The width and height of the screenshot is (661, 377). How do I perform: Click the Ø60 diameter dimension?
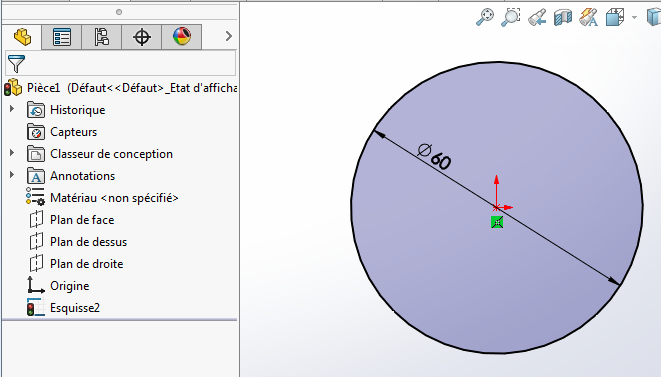pyautogui.click(x=434, y=156)
